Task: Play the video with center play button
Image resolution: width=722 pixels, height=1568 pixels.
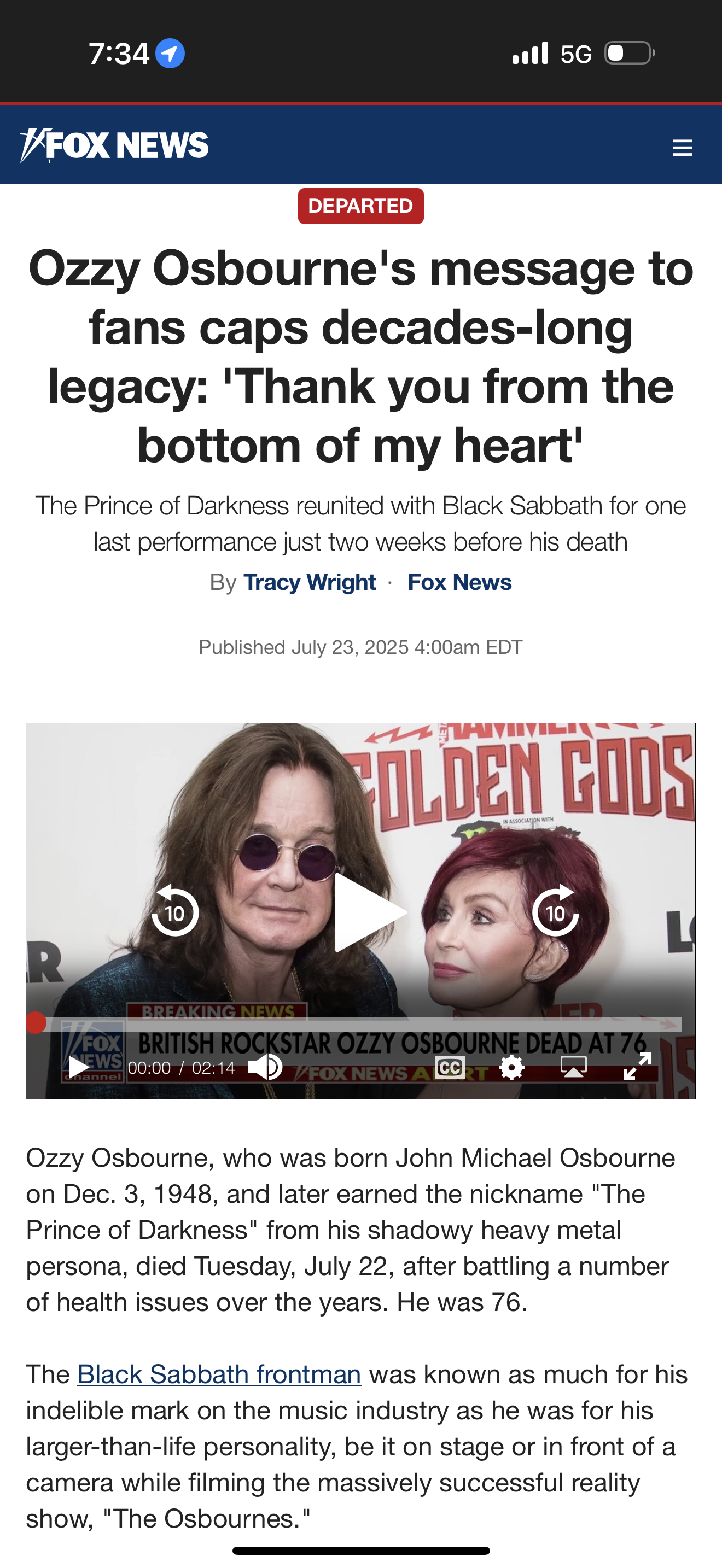Action: pos(370,912)
